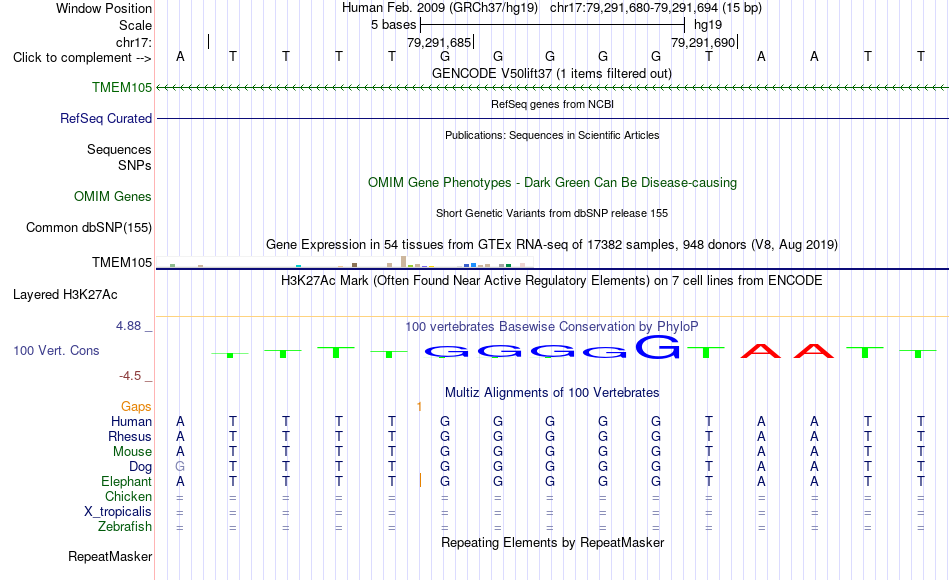
Task: Click the TMEM105 GTEx expression bar chart
Action: [x=344, y=262]
